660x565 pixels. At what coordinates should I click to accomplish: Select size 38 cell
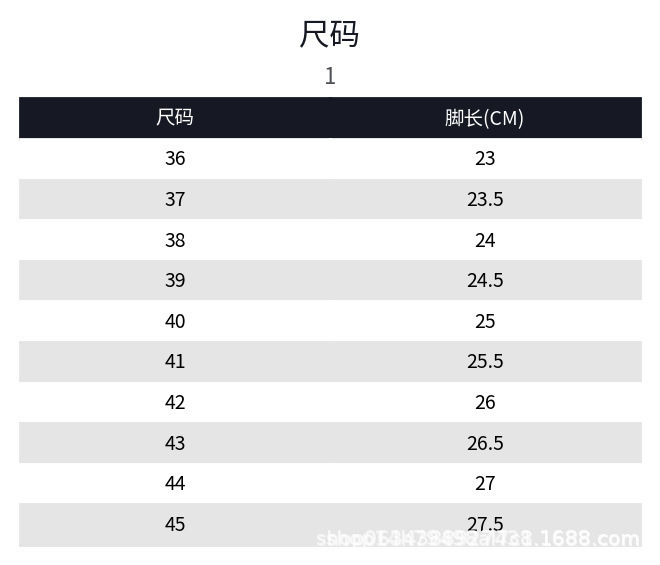[175, 240]
